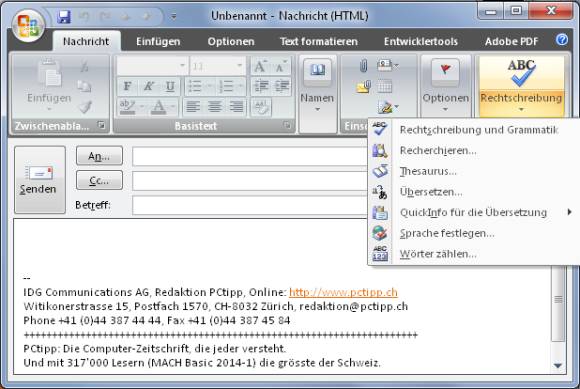
Task: Click the Undo arrow in Quick Access toolbar
Action: click(x=85, y=16)
